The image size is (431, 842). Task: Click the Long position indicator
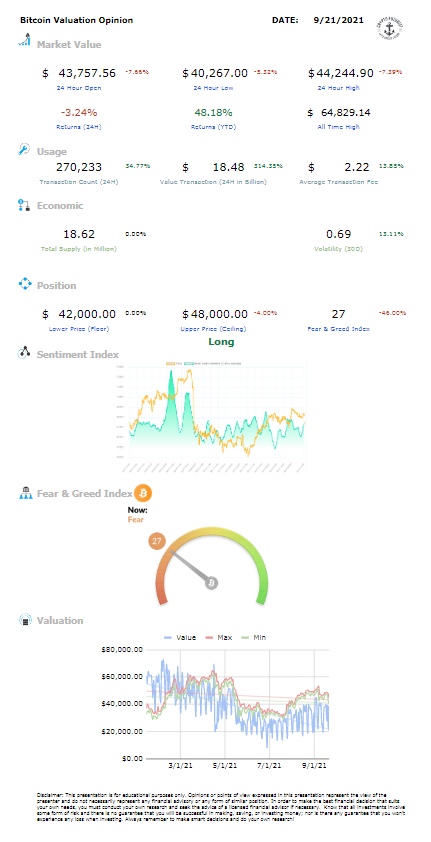tap(222, 342)
